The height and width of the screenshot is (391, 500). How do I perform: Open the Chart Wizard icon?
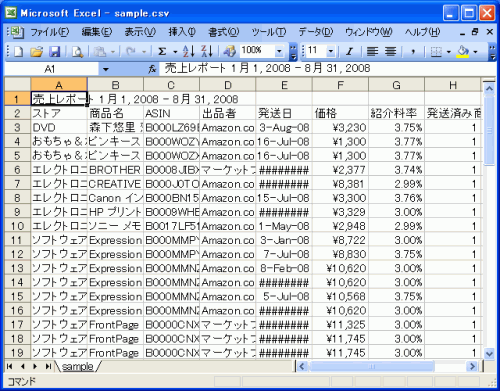click(x=229, y=51)
